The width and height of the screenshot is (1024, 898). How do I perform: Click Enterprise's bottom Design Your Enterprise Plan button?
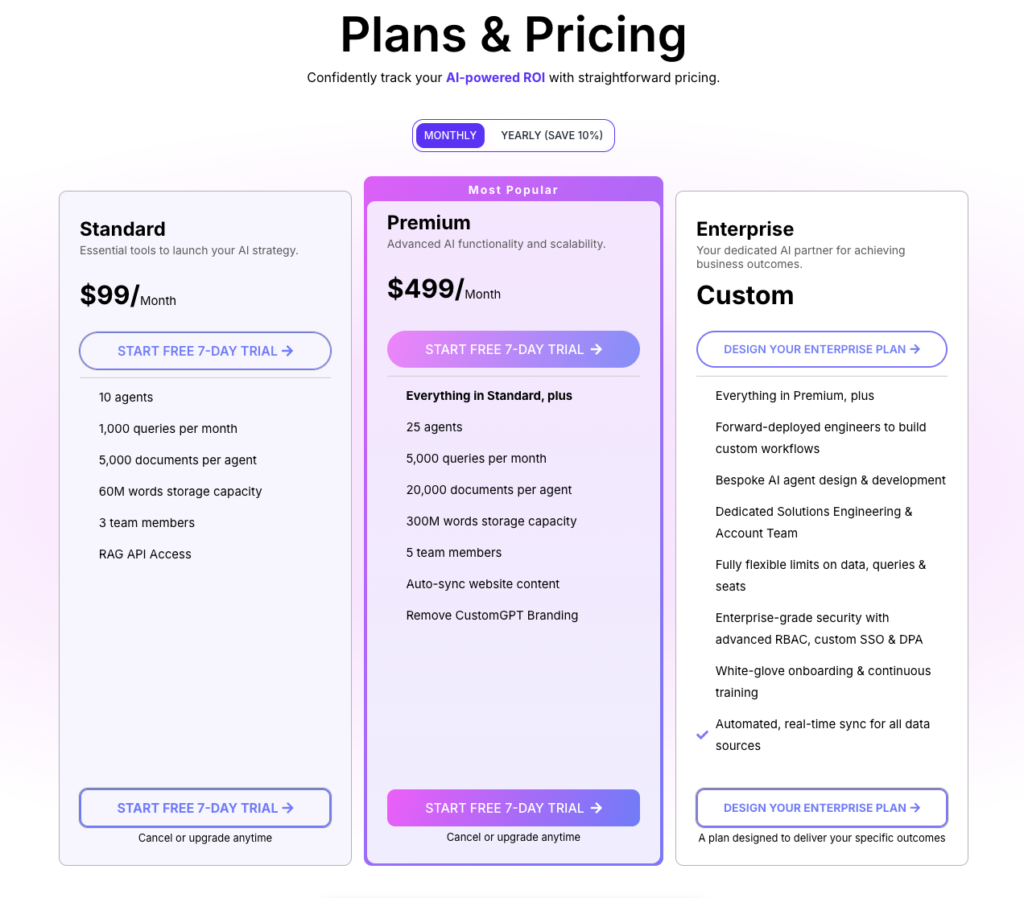tap(821, 807)
